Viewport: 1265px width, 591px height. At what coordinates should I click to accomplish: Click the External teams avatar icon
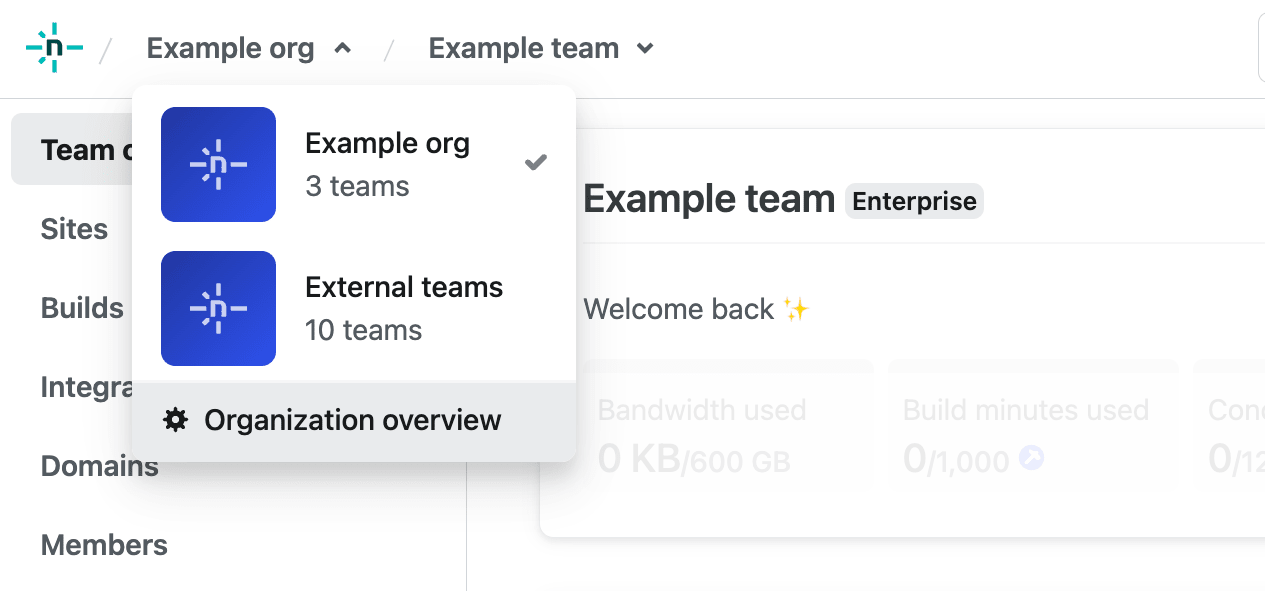(218, 308)
